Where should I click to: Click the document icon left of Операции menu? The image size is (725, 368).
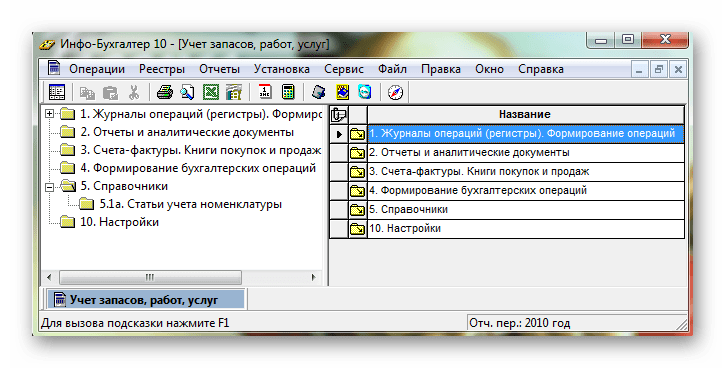[54, 68]
